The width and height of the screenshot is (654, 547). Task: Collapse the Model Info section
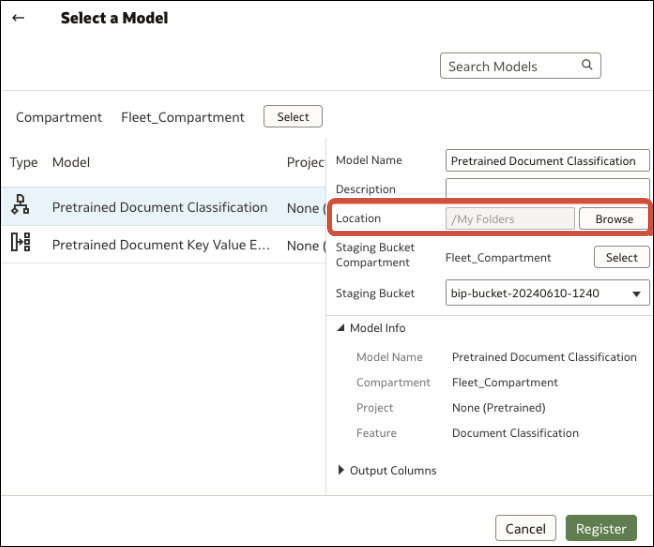tap(341, 328)
